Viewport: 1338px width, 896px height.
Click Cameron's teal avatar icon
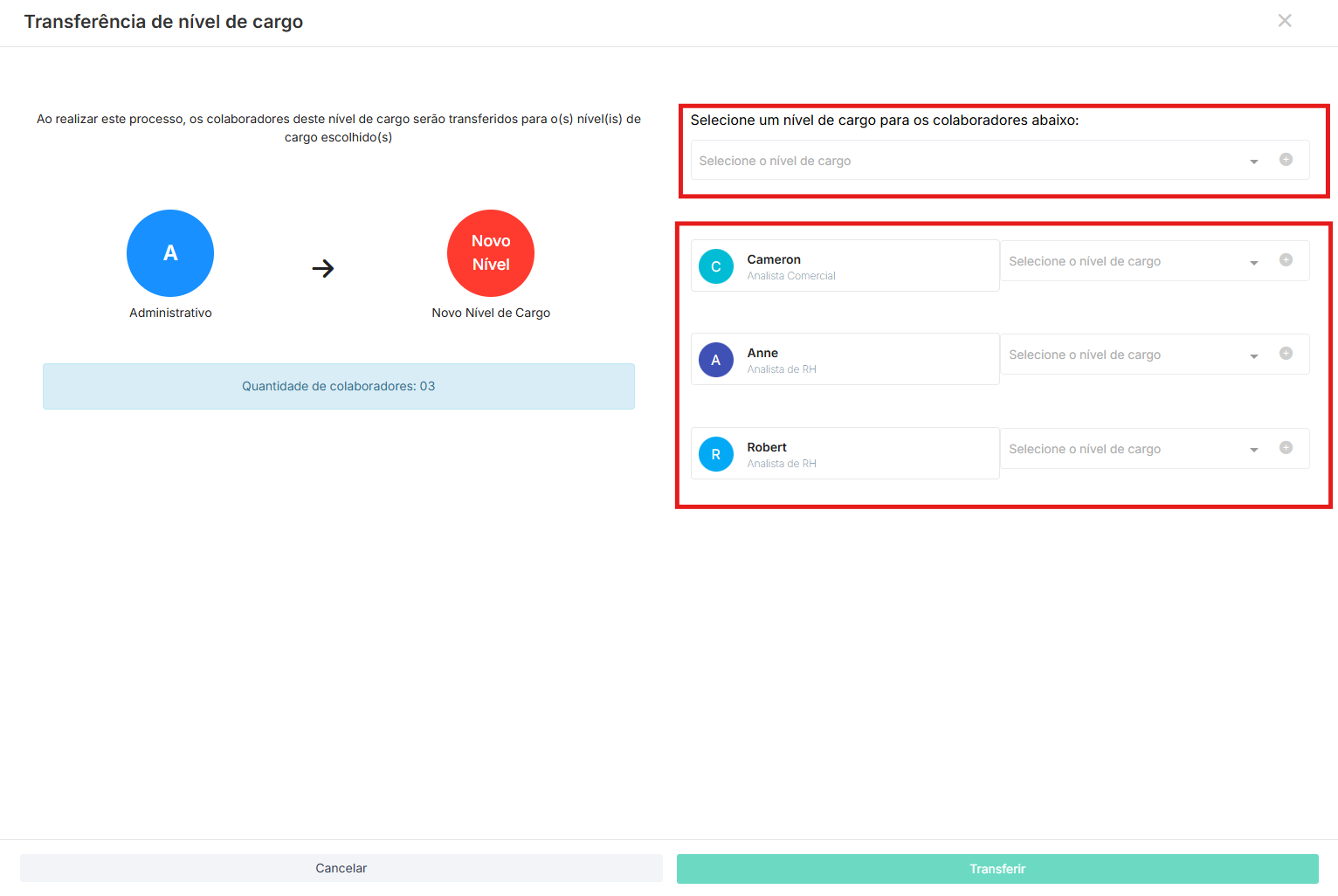point(716,266)
